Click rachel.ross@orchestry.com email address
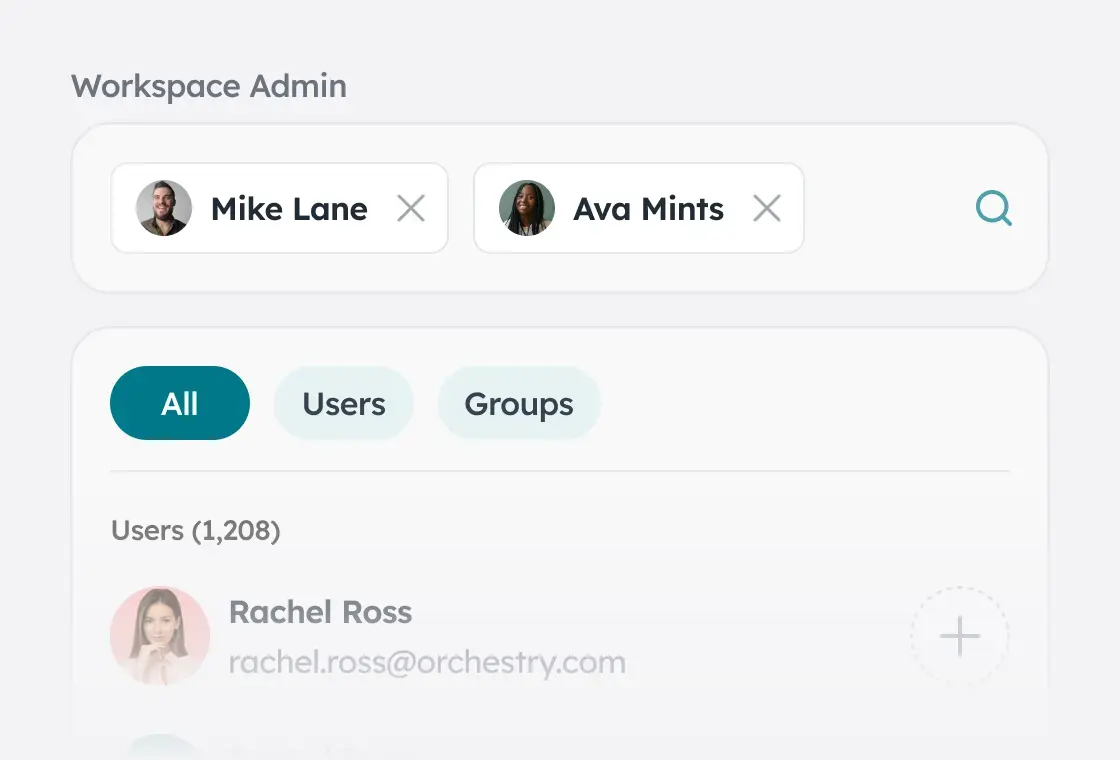 click(427, 662)
